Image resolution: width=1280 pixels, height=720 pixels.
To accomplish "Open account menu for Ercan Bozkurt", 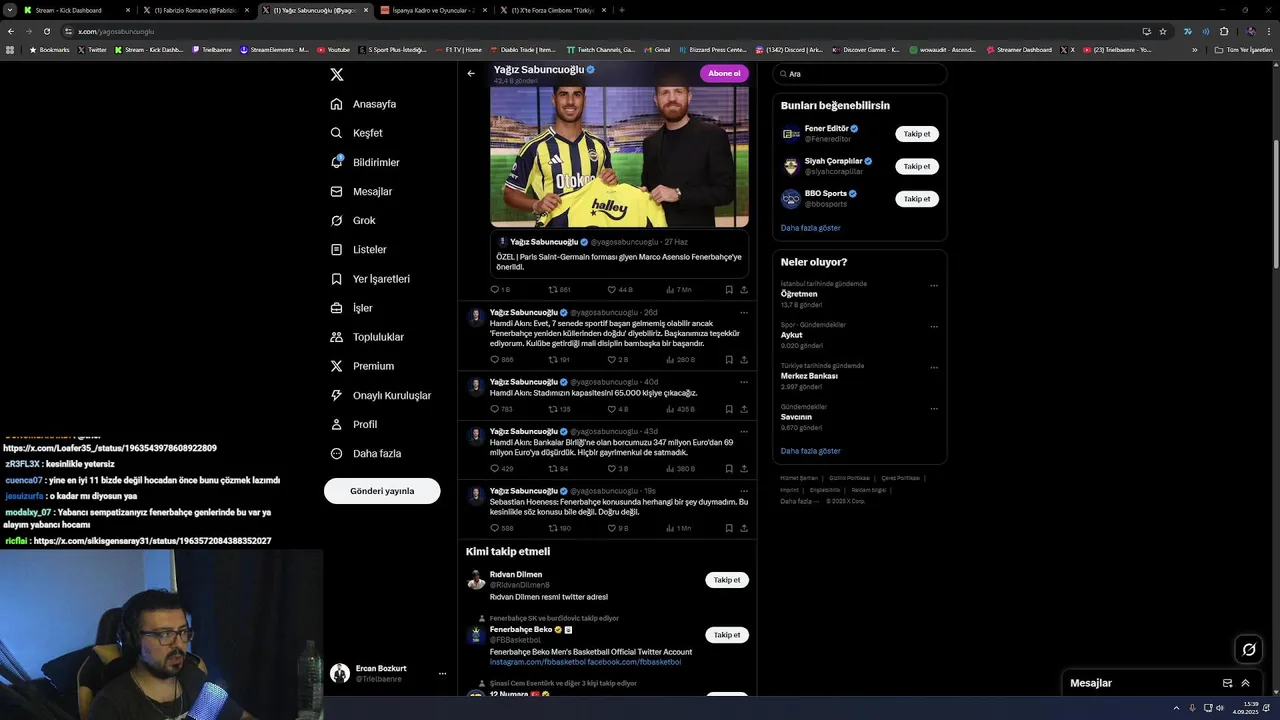I will (442, 674).
